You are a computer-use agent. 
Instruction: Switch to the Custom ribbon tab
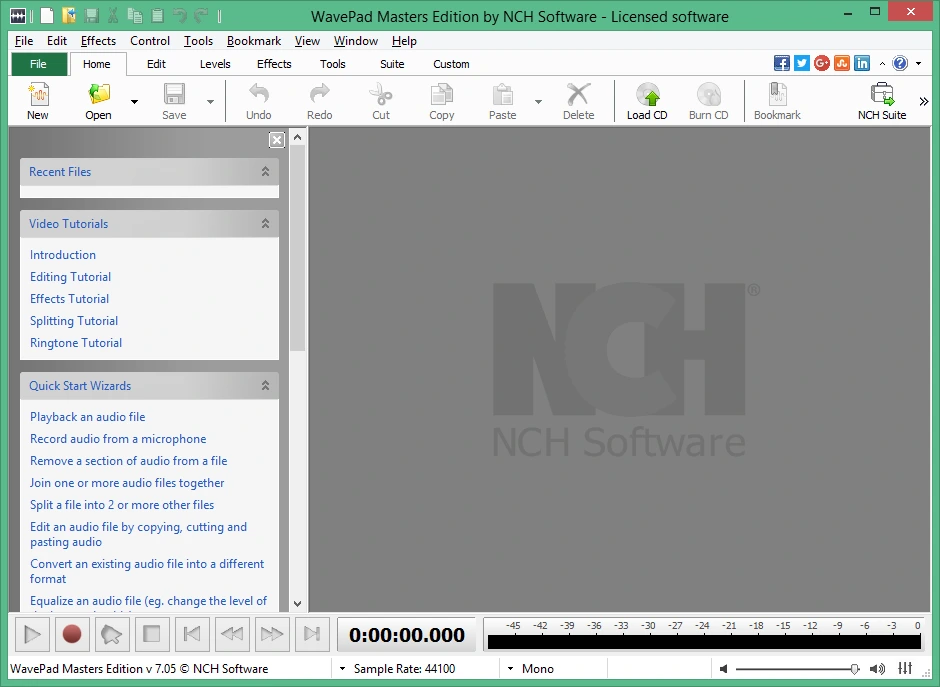451,64
